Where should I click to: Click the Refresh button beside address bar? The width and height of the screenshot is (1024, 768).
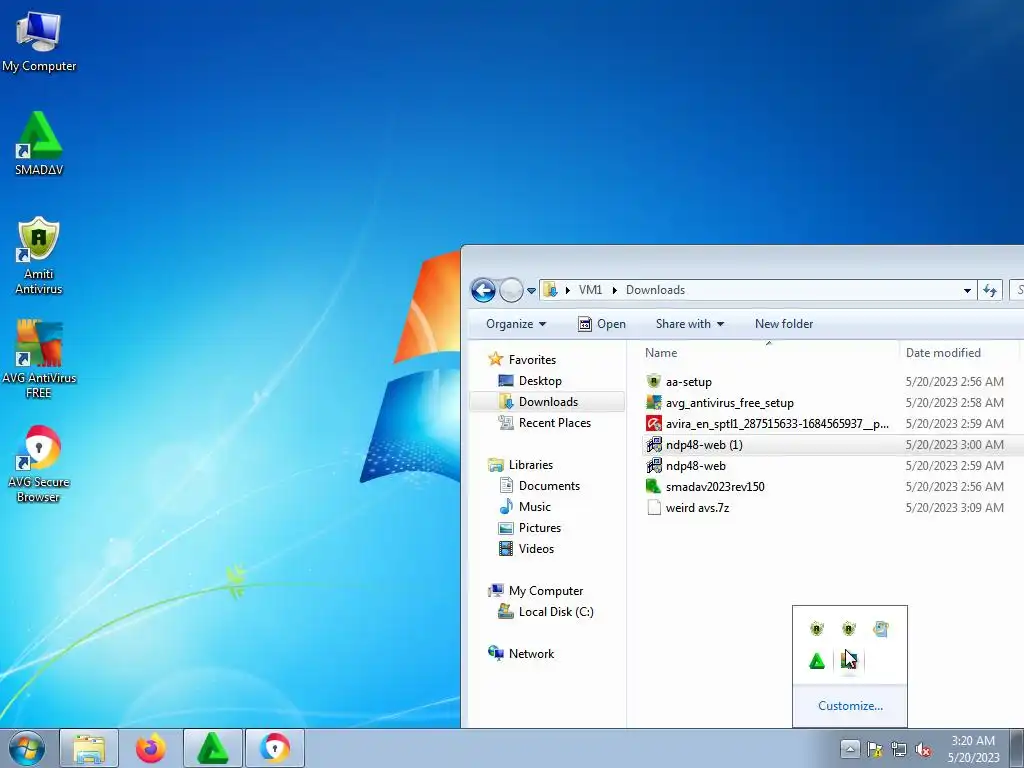[990, 290]
